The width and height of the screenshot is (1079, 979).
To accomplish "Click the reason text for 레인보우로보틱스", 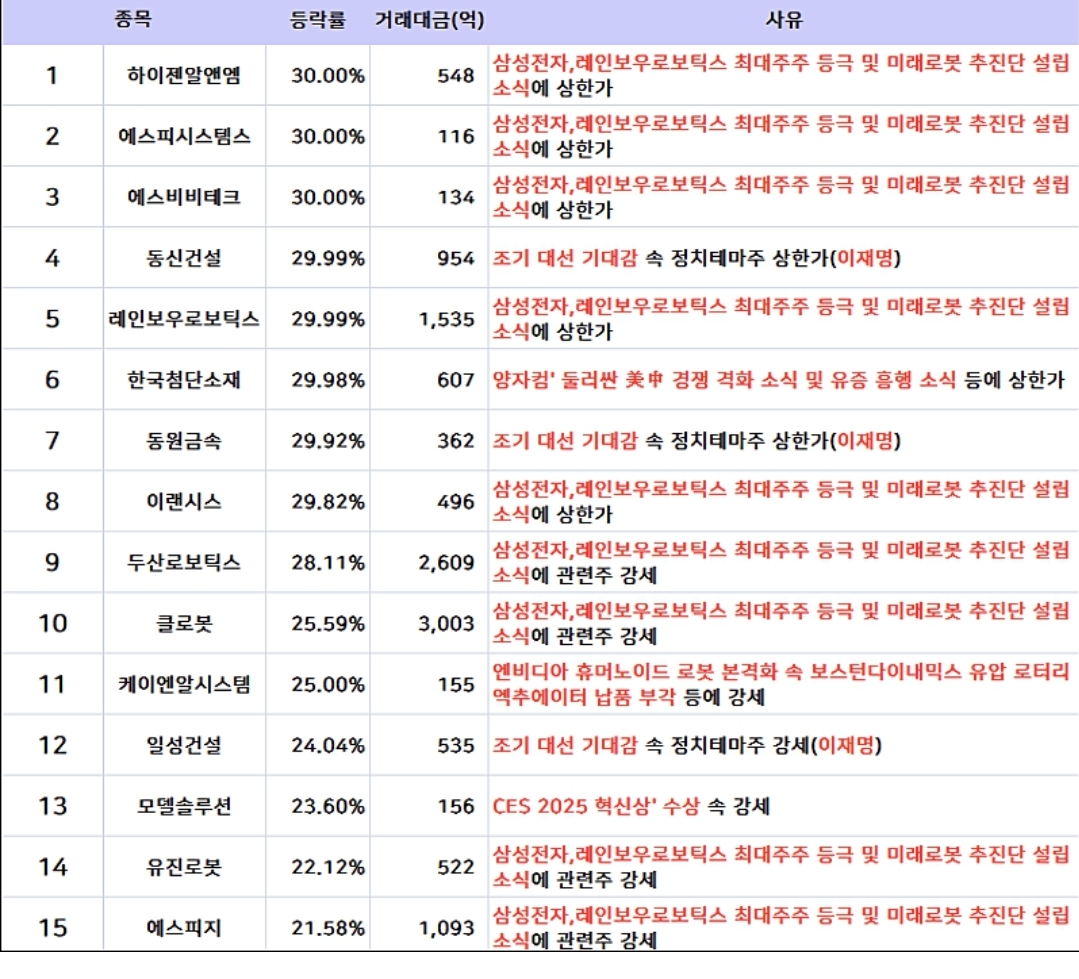I will [781, 319].
